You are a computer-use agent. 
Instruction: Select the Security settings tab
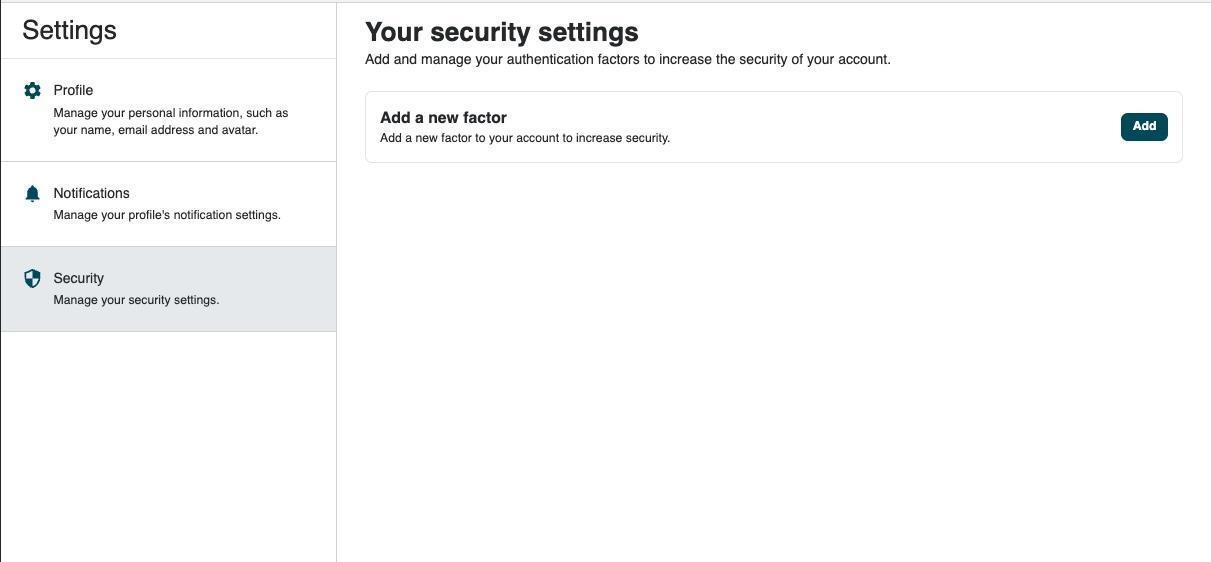pyautogui.click(x=168, y=289)
